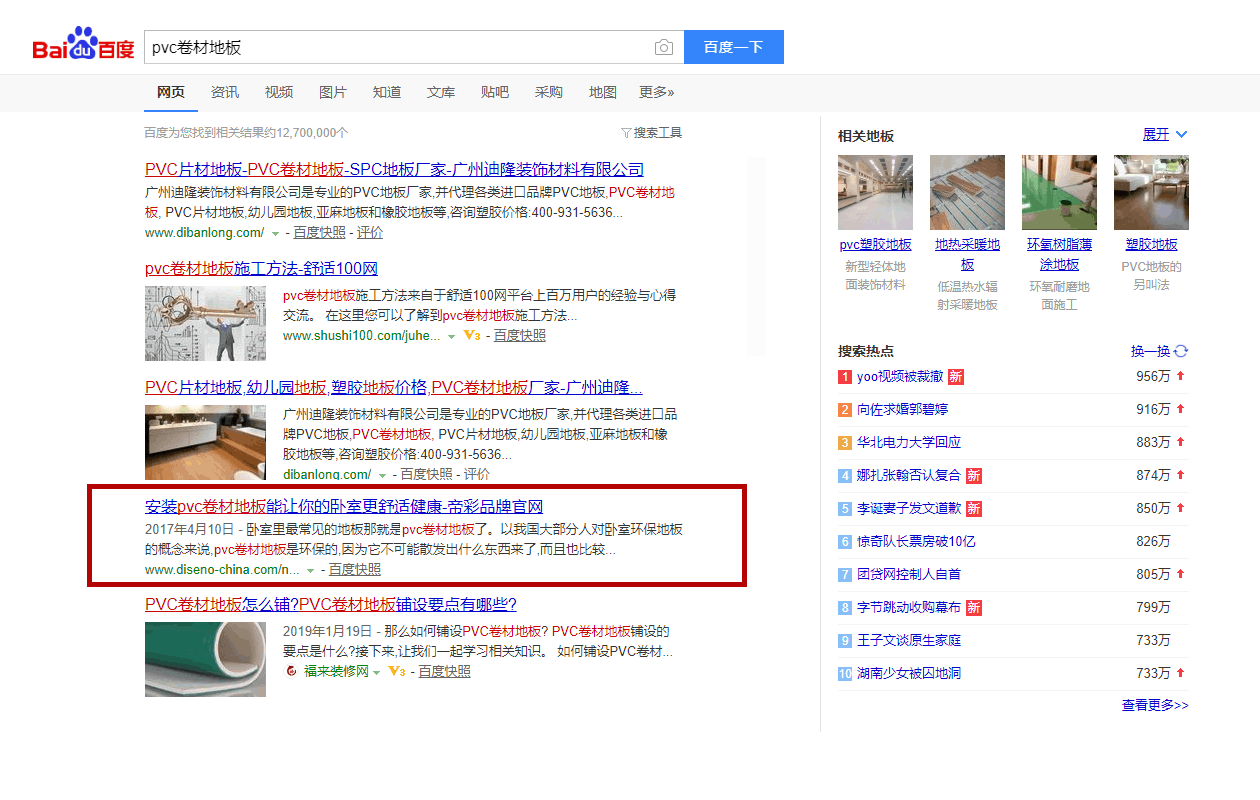Click the 塑胶地板 thumbnail image

[x=1151, y=193]
